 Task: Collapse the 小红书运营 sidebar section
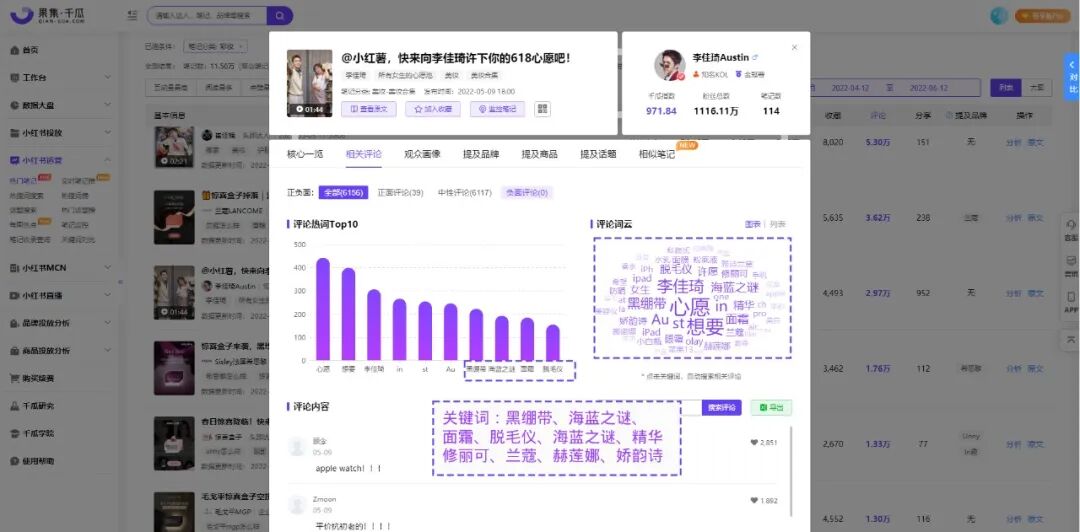pyautogui.click(x=61, y=160)
